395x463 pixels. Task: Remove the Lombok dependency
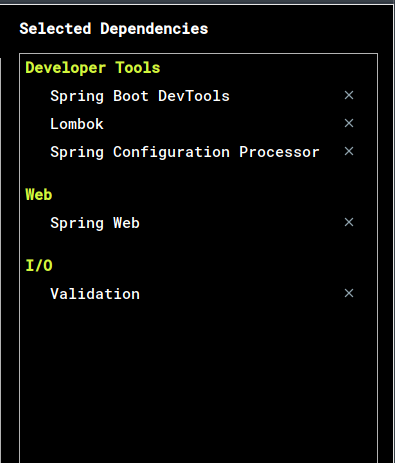349,123
